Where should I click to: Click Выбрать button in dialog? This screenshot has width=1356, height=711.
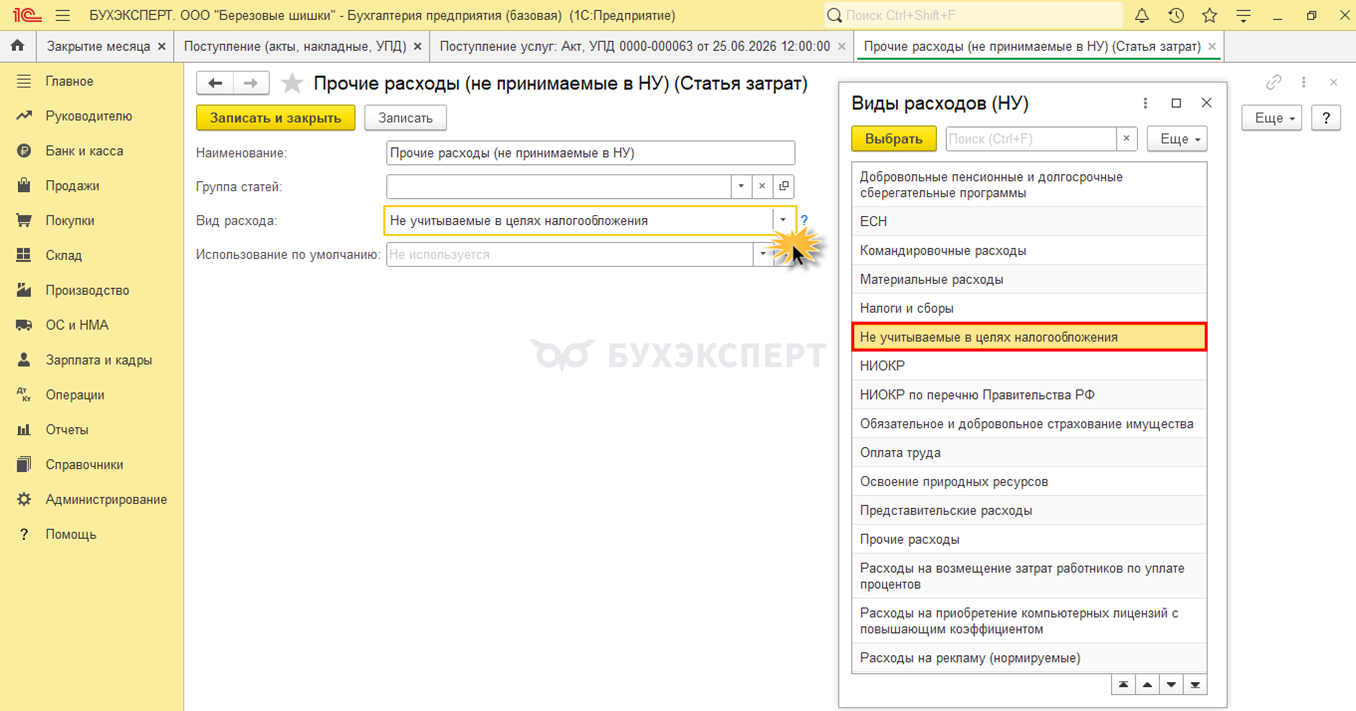pyautogui.click(x=894, y=139)
